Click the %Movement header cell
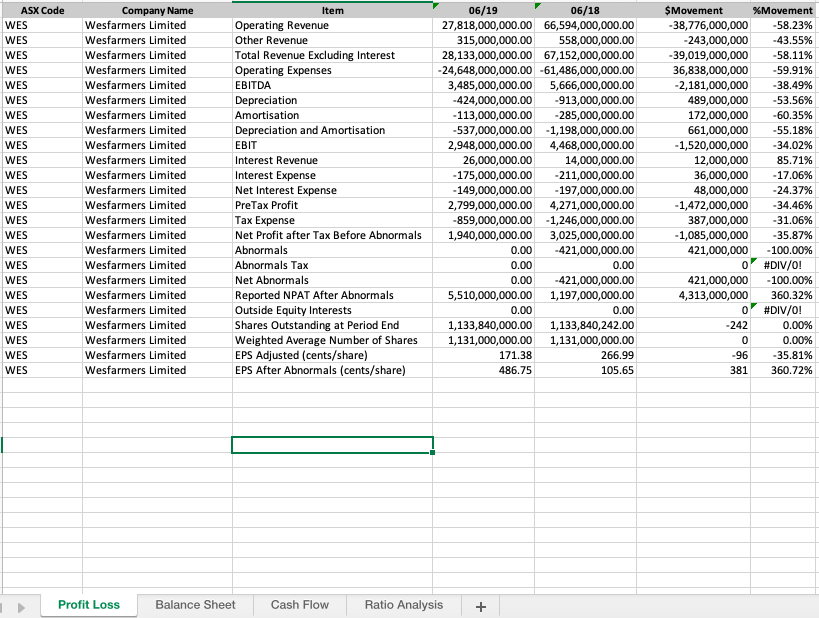Viewport: 819px width, 618px height. pyautogui.click(x=782, y=10)
